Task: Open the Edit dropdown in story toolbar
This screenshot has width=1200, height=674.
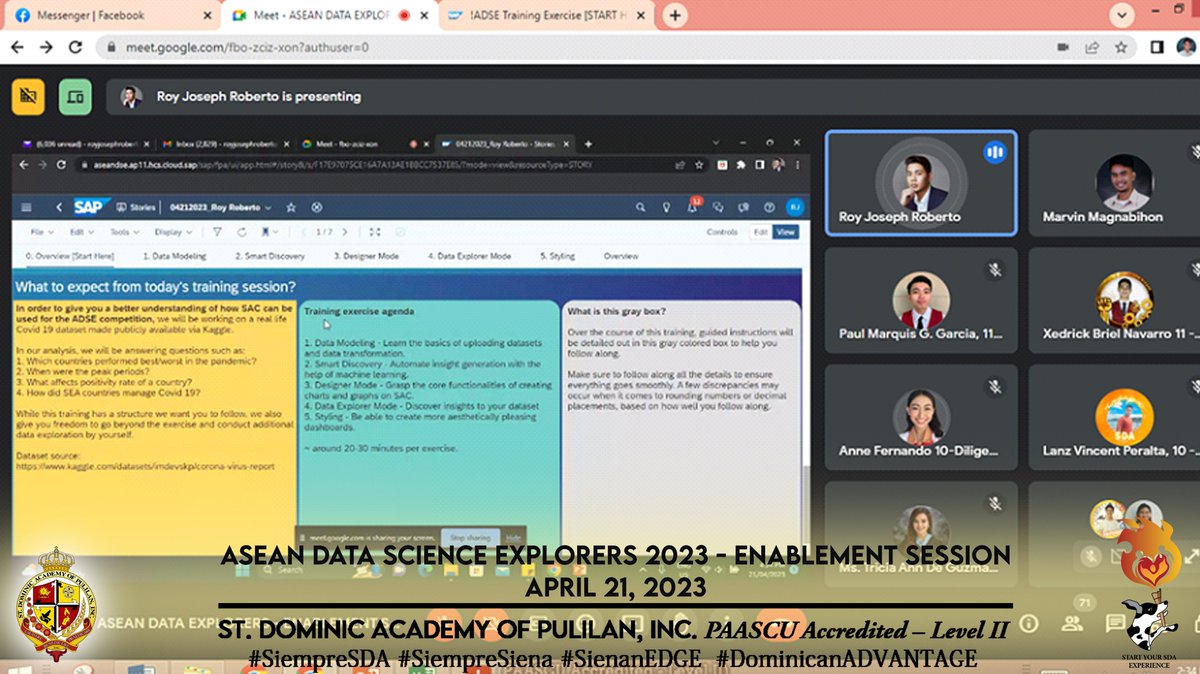Action: [82, 232]
